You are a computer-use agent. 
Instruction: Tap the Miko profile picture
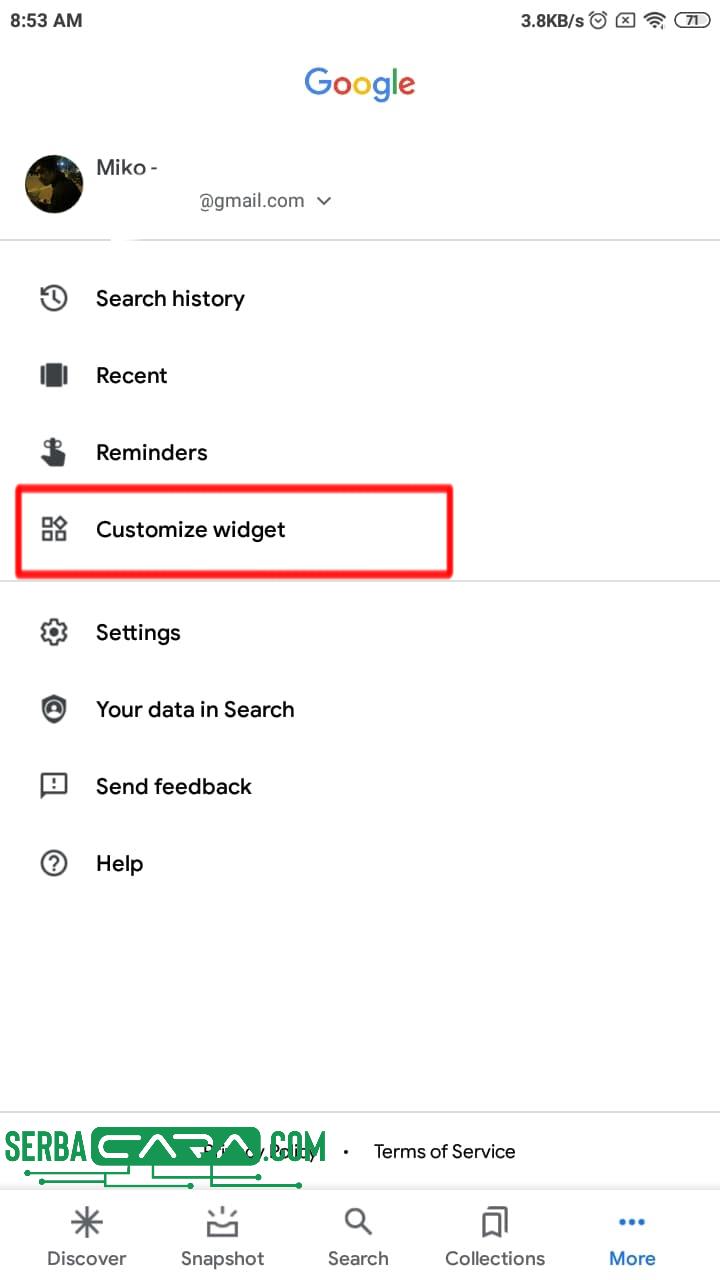click(54, 184)
